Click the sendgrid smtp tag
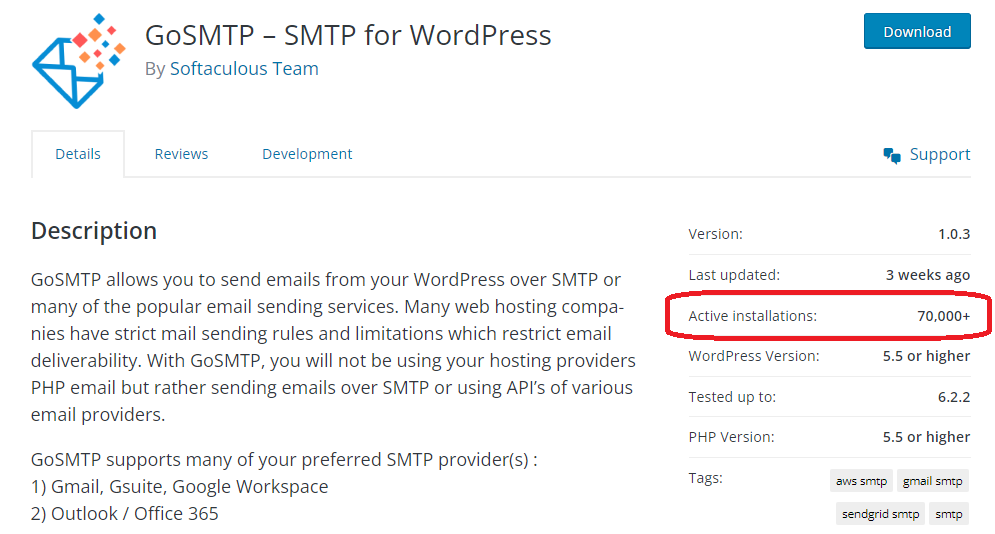995x534 pixels. [x=880, y=514]
